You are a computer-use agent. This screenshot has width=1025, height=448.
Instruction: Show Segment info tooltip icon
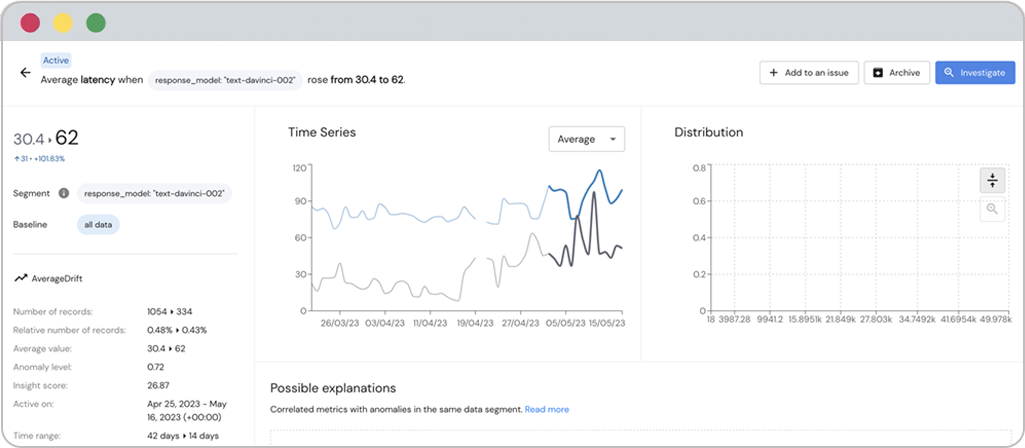click(63, 194)
